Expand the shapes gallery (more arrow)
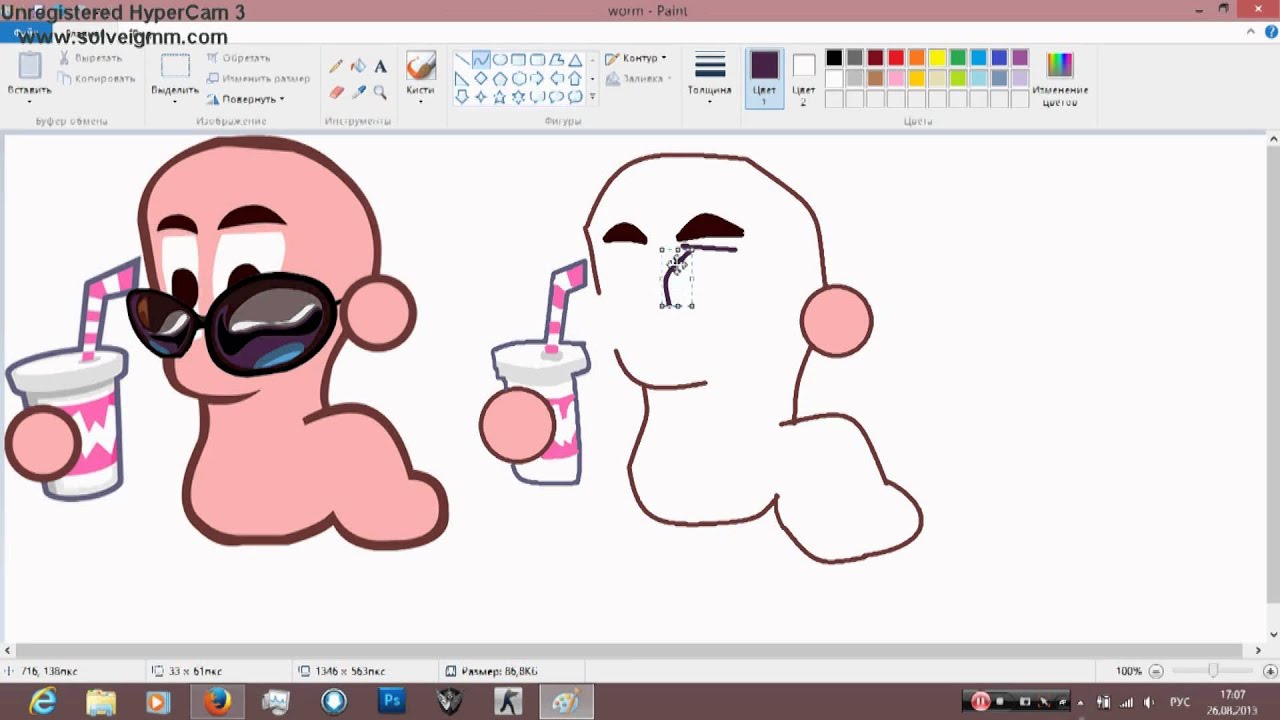This screenshot has width=1280, height=720. click(593, 97)
